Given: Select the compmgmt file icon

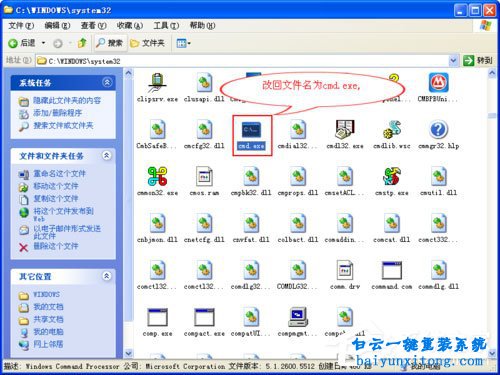Looking at the screenshot, I should [298, 317].
